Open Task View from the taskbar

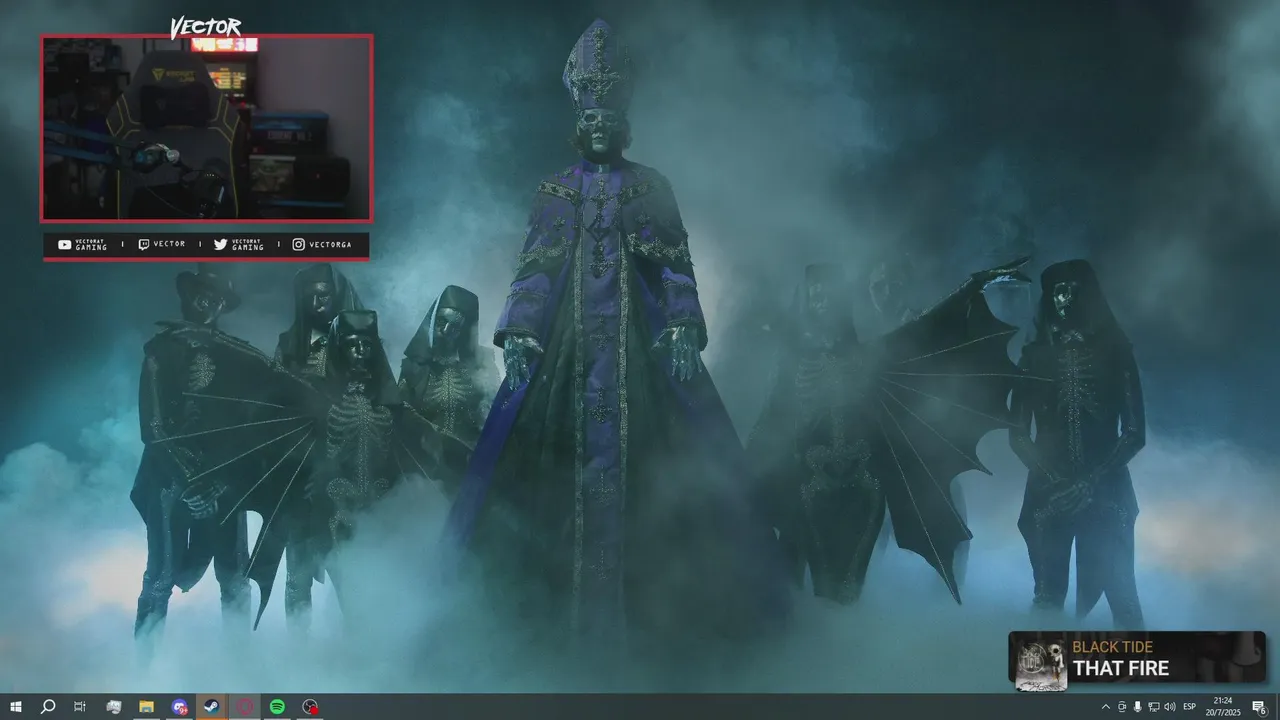80,707
